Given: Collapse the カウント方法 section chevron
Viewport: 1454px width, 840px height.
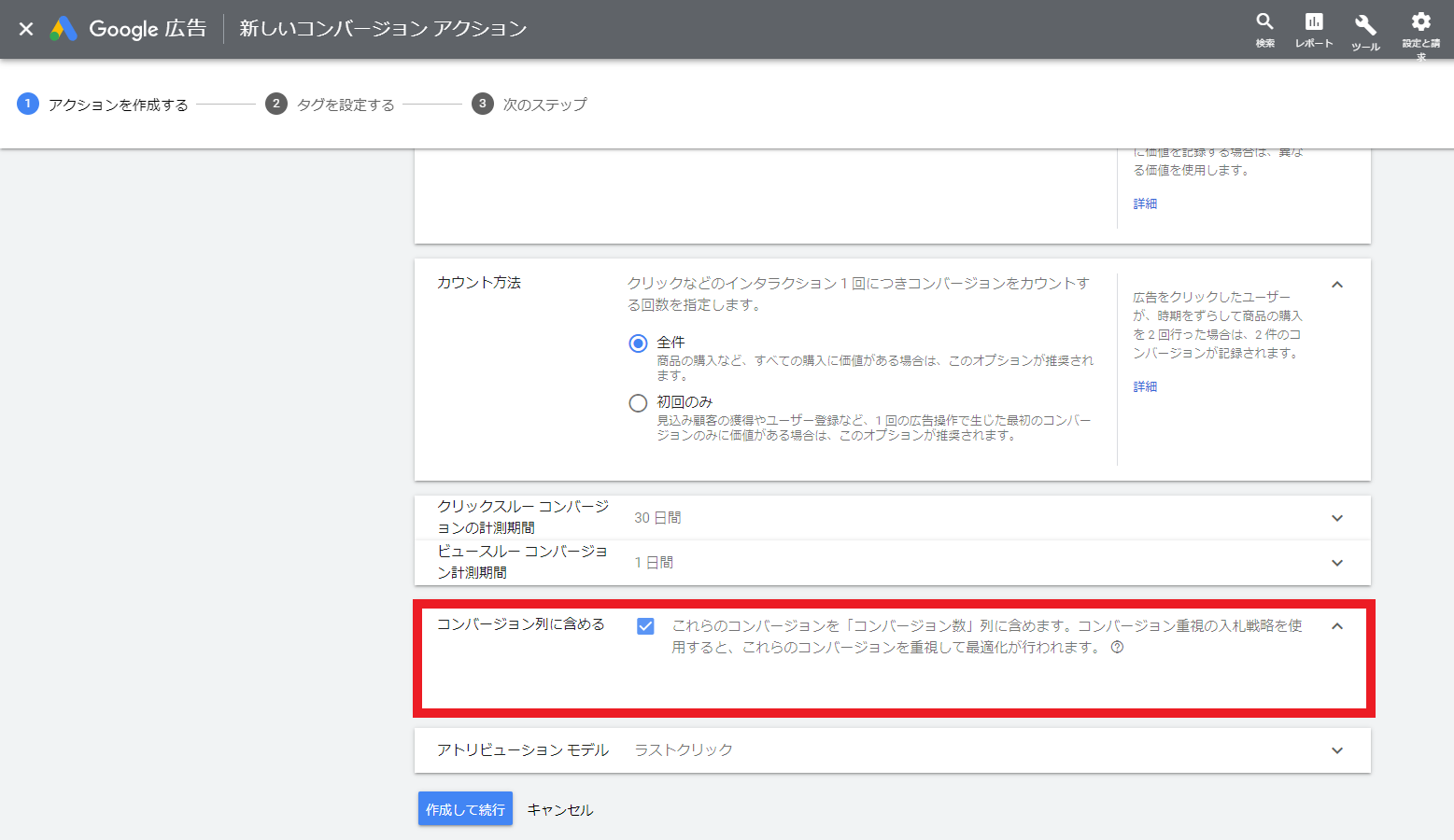Looking at the screenshot, I should [1337, 285].
